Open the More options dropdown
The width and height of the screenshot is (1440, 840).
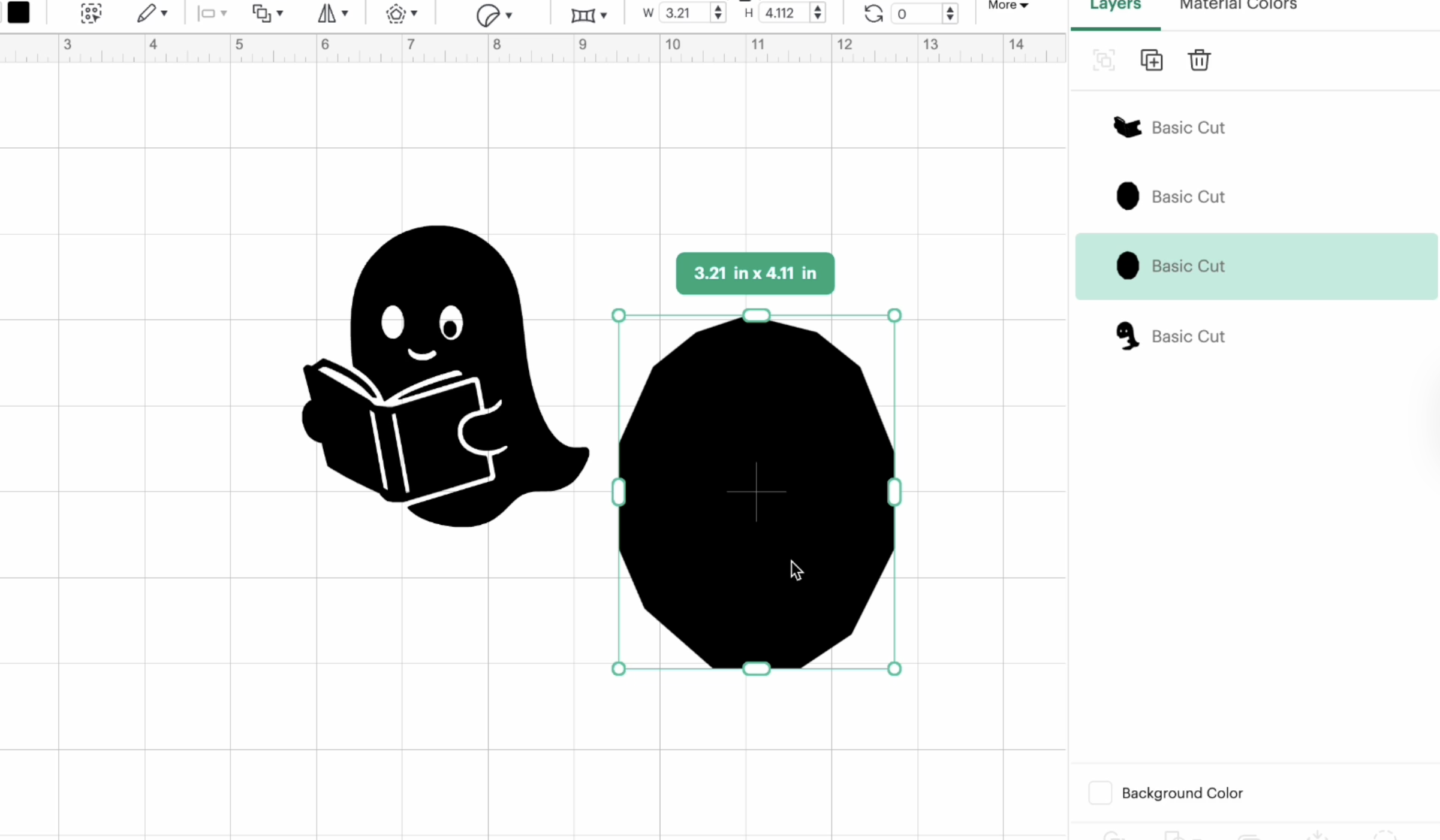1007,7
